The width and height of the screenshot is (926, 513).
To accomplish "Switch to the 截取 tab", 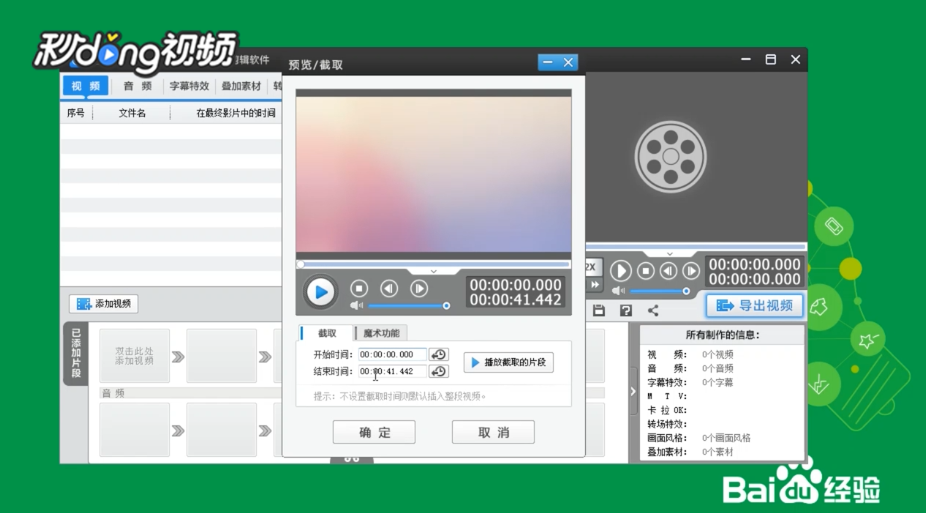I will (327, 333).
